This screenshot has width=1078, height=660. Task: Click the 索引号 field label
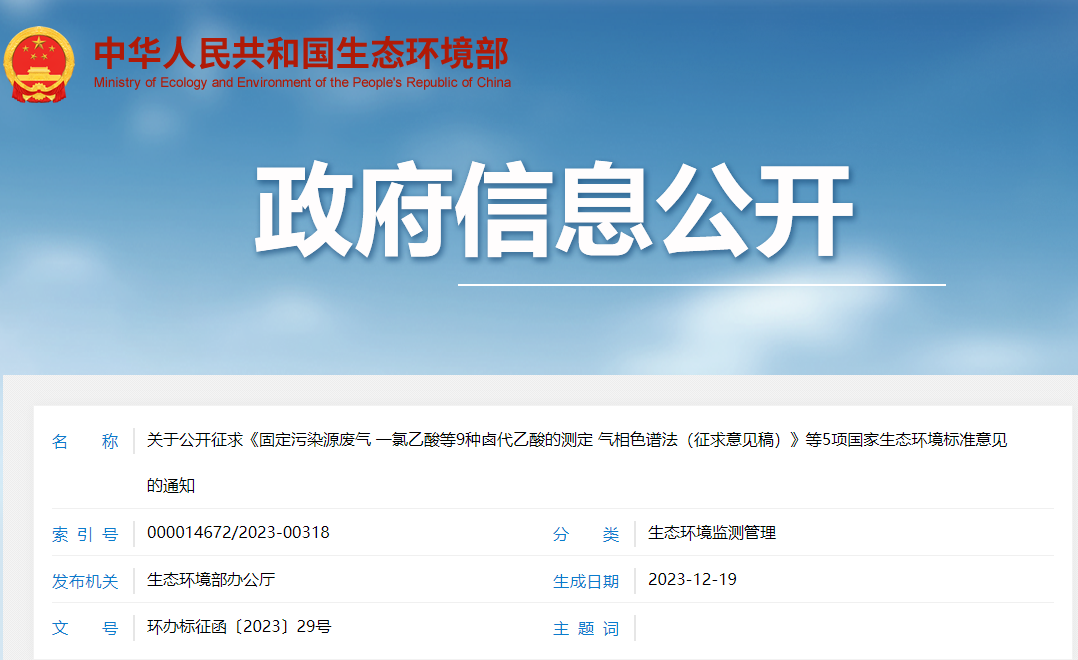pyautogui.click(x=87, y=534)
